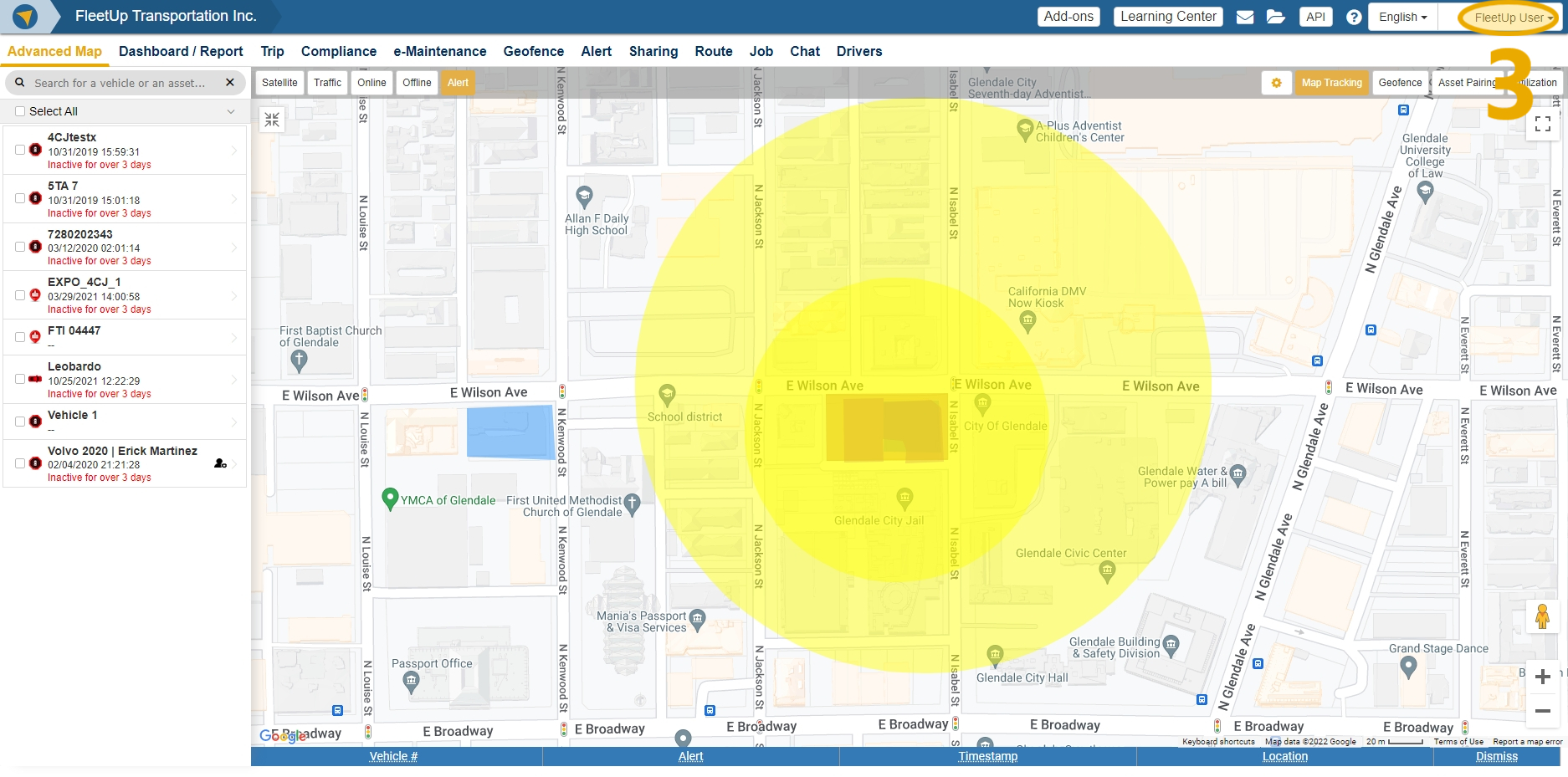Click the Glendale Building & Safety Division pin
Viewport: 1568px width, 777px height.
pos(1171,645)
